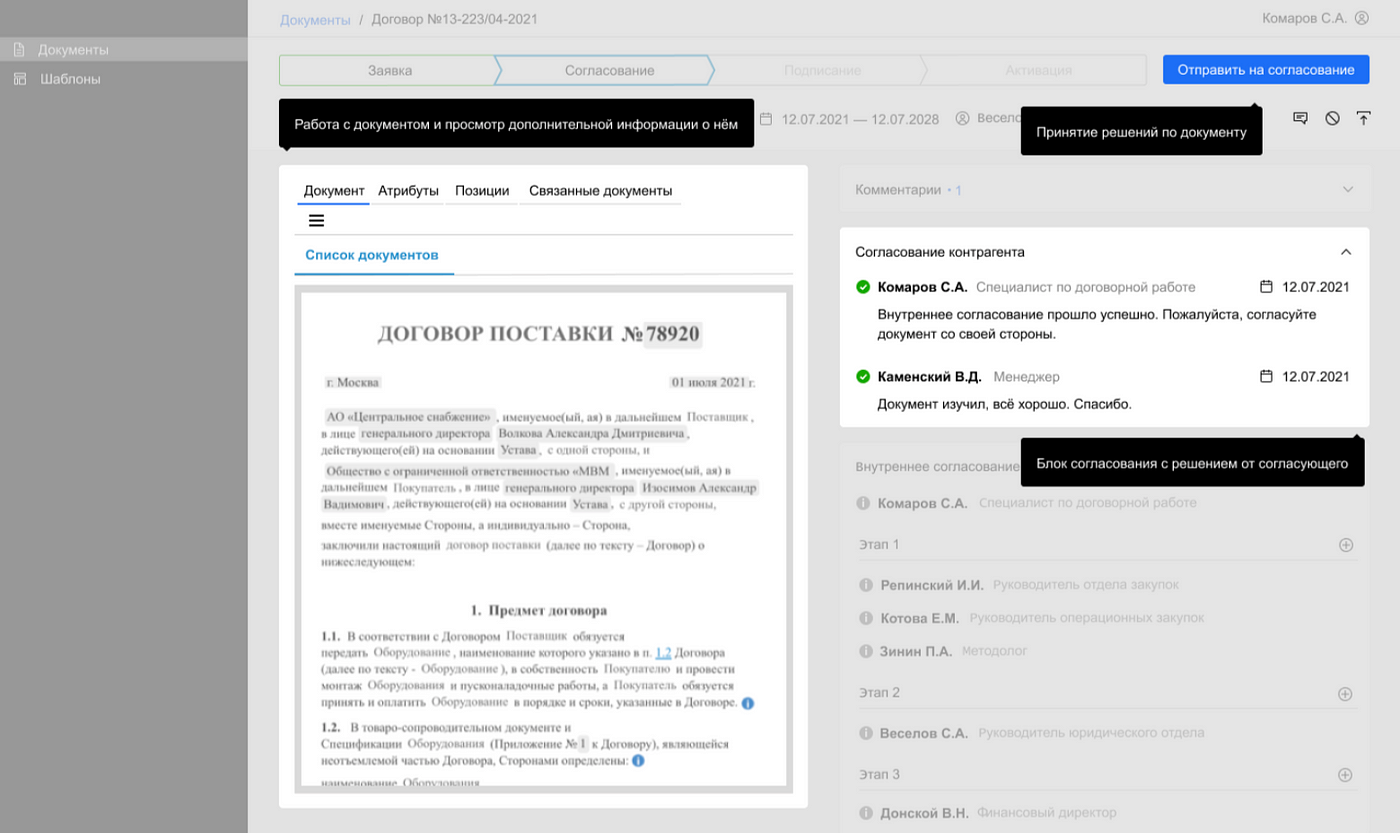Click the 'г. Москва' field in contract
Screen dimensions: 1400x833
(x=353, y=382)
